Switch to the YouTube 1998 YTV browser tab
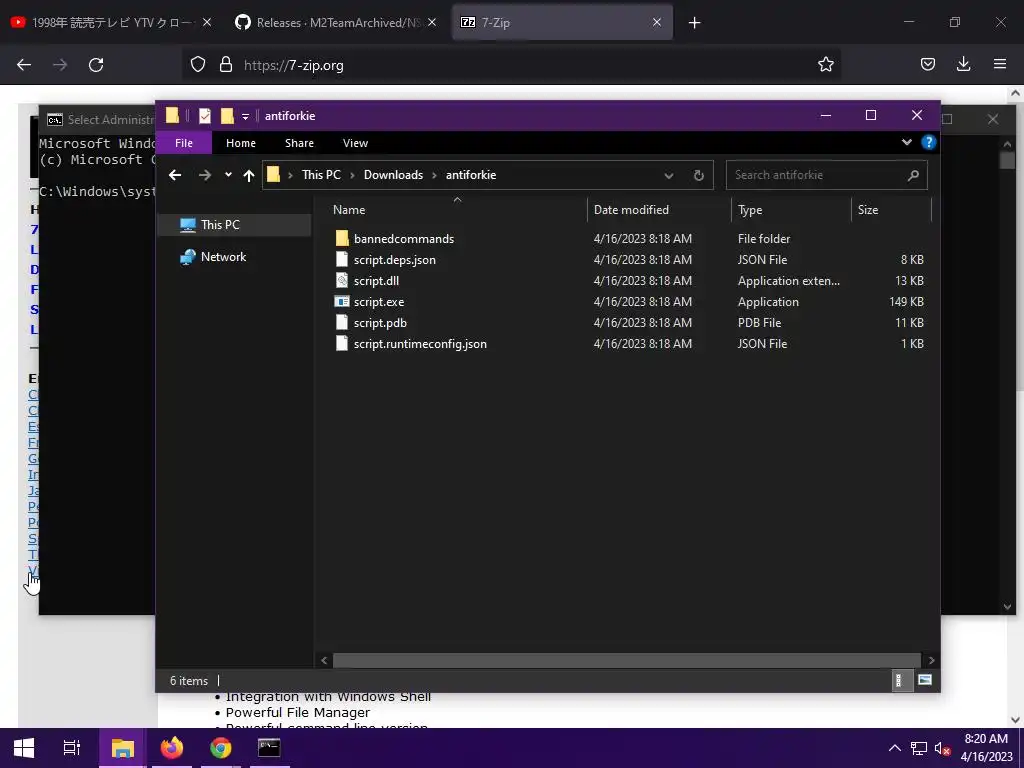The width and height of the screenshot is (1024, 768). coord(111,22)
